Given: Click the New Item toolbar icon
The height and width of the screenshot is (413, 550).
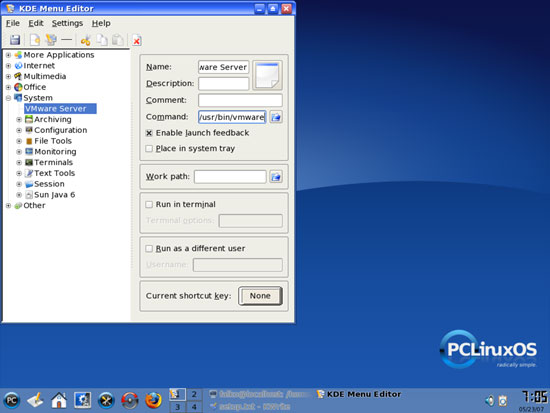Looking at the screenshot, I should coord(35,40).
